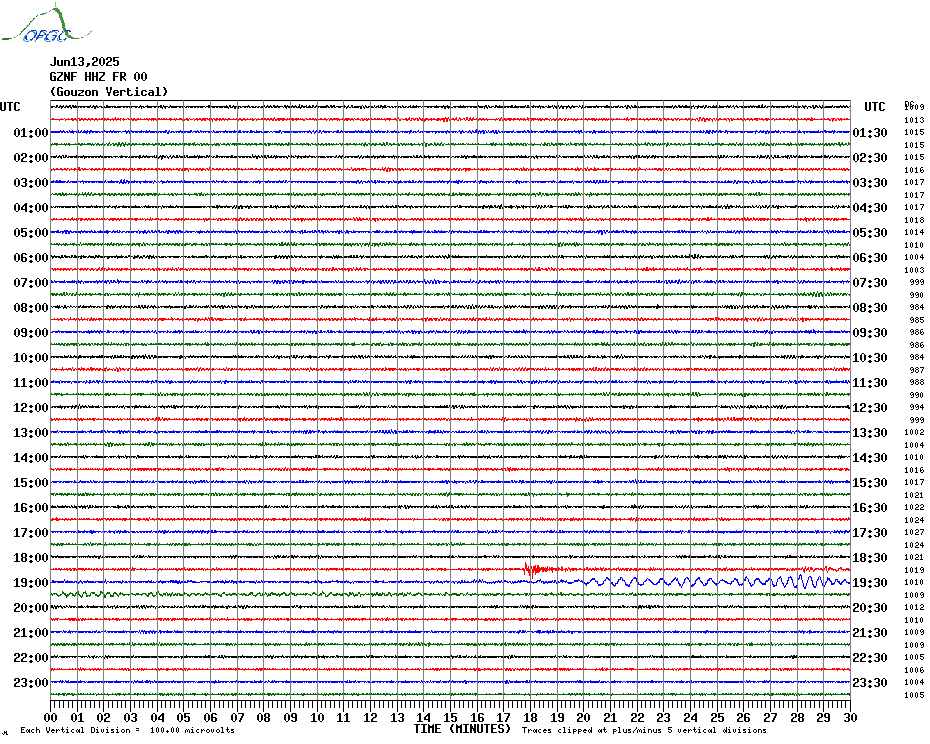The height and width of the screenshot is (744, 930).
Task: Click the 02:30 right-side time label
Action: [x=870, y=157]
